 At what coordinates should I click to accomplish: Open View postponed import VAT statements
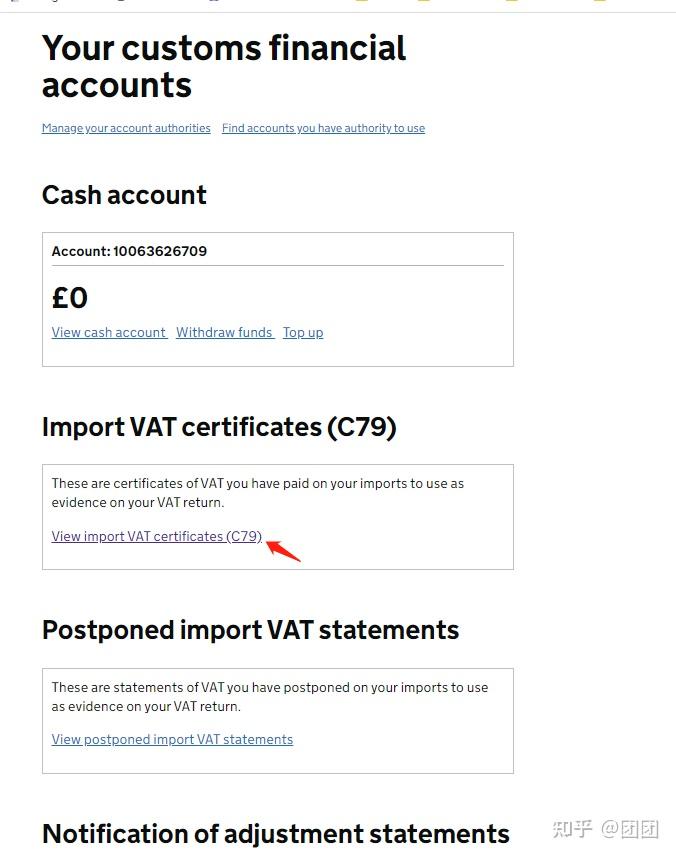172,740
